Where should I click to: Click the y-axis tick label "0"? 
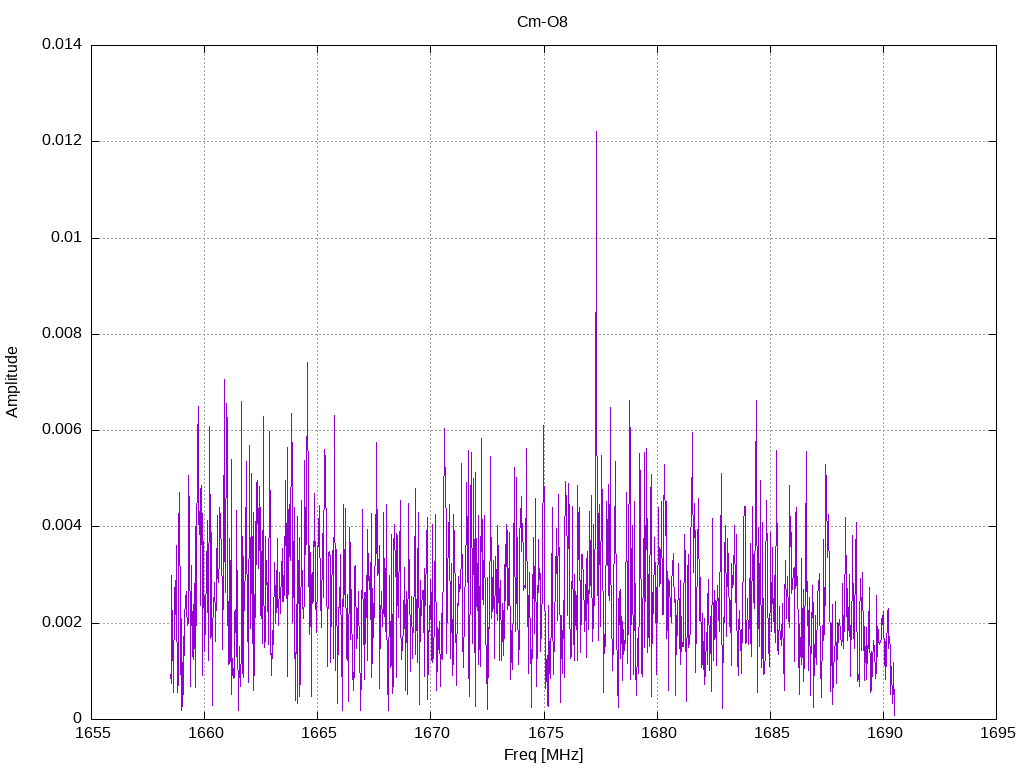(x=78, y=718)
